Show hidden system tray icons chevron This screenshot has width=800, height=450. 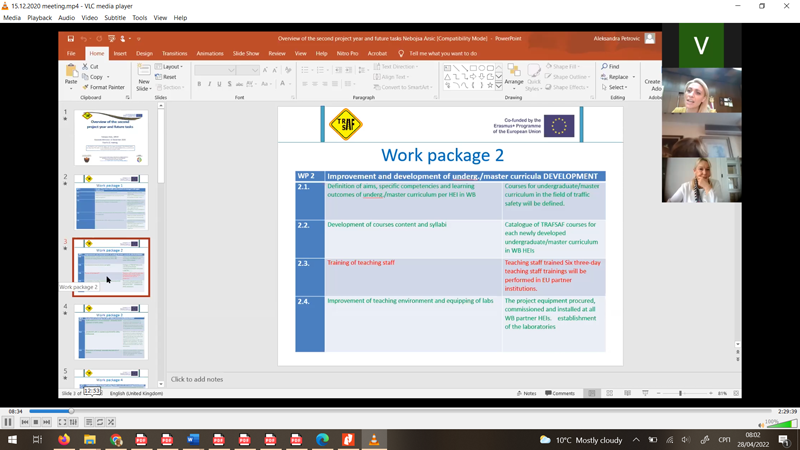(x=636, y=440)
